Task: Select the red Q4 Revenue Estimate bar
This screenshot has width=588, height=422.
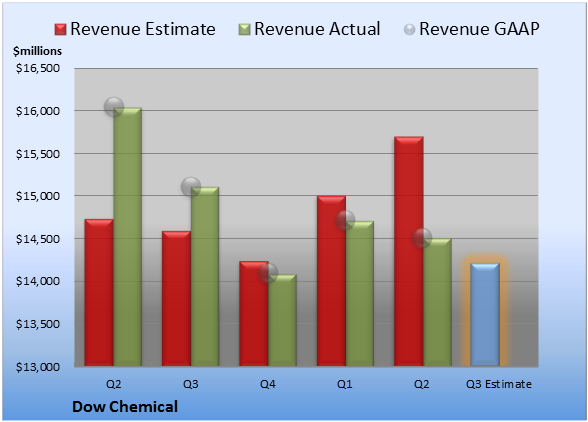Action: tap(254, 314)
